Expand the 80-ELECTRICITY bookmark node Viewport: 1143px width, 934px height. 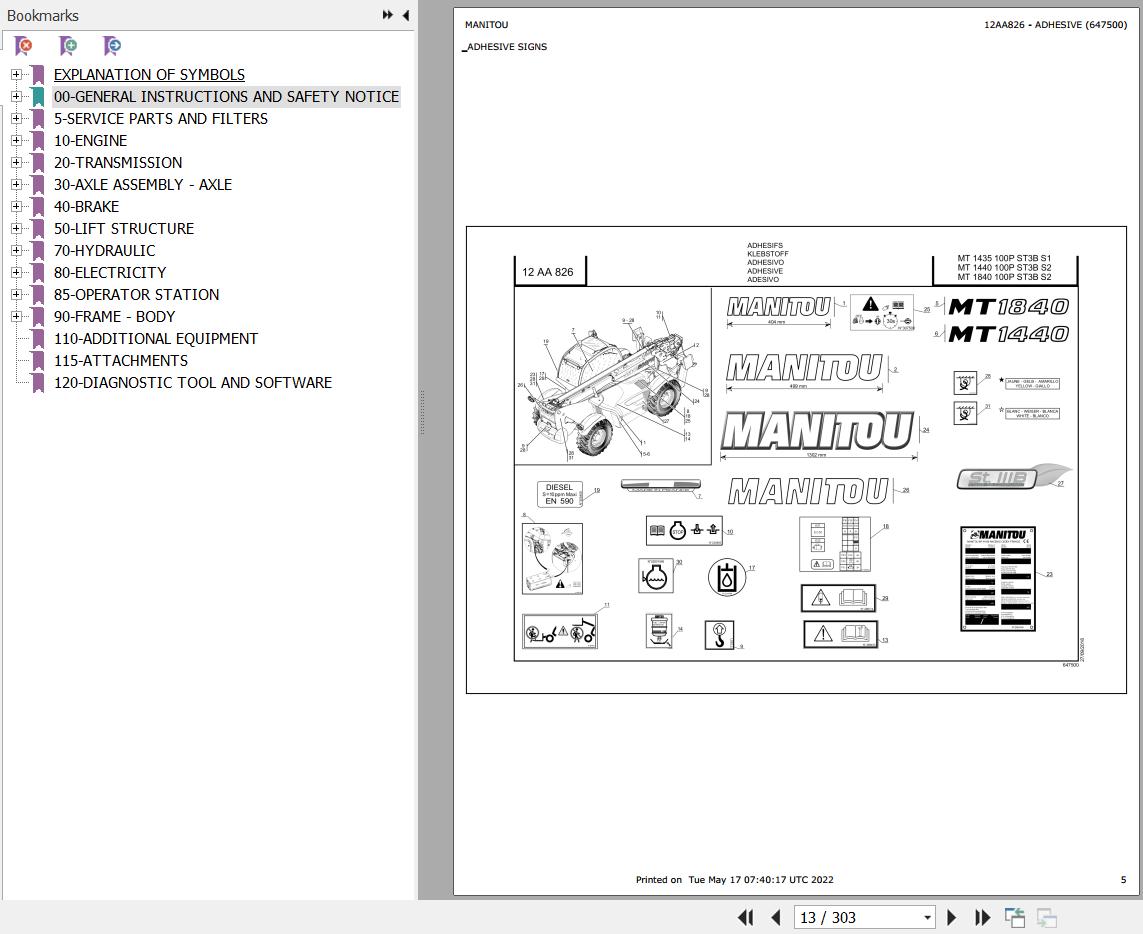pos(16,272)
